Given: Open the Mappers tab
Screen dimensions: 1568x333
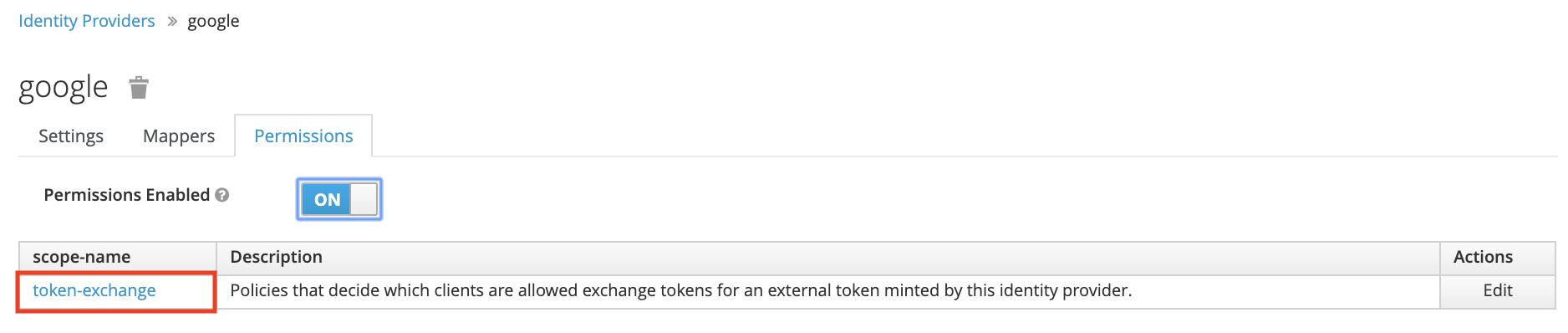Looking at the screenshot, I should [179, 136].
